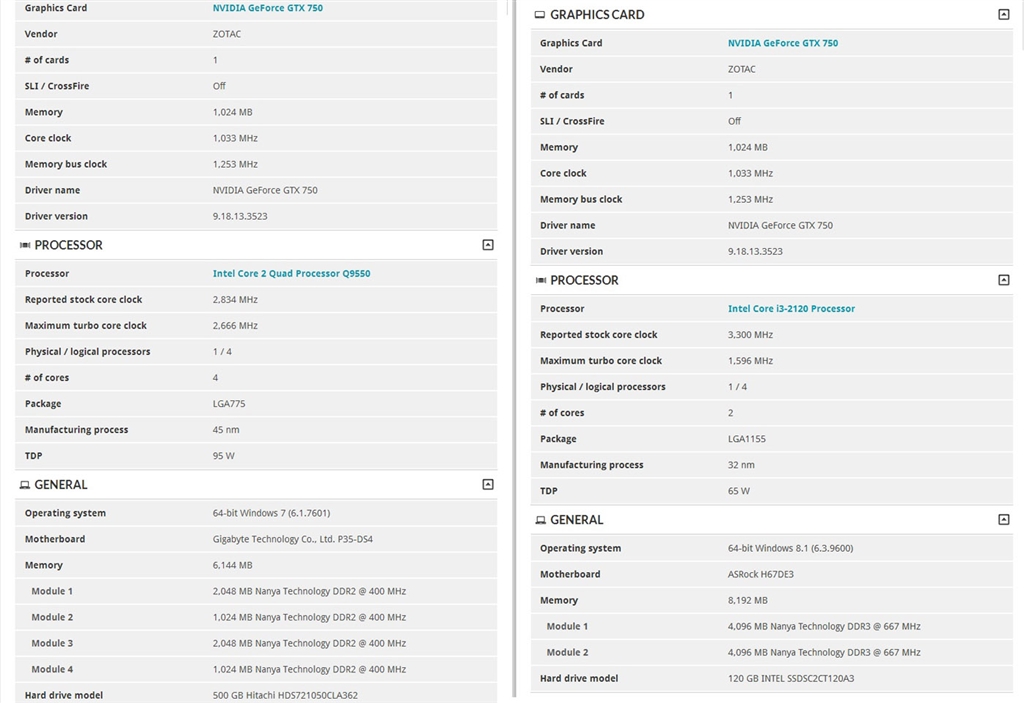
Task: Click the laptop icon beside GENERAL in left panel
Action: (x=25, y=485)
